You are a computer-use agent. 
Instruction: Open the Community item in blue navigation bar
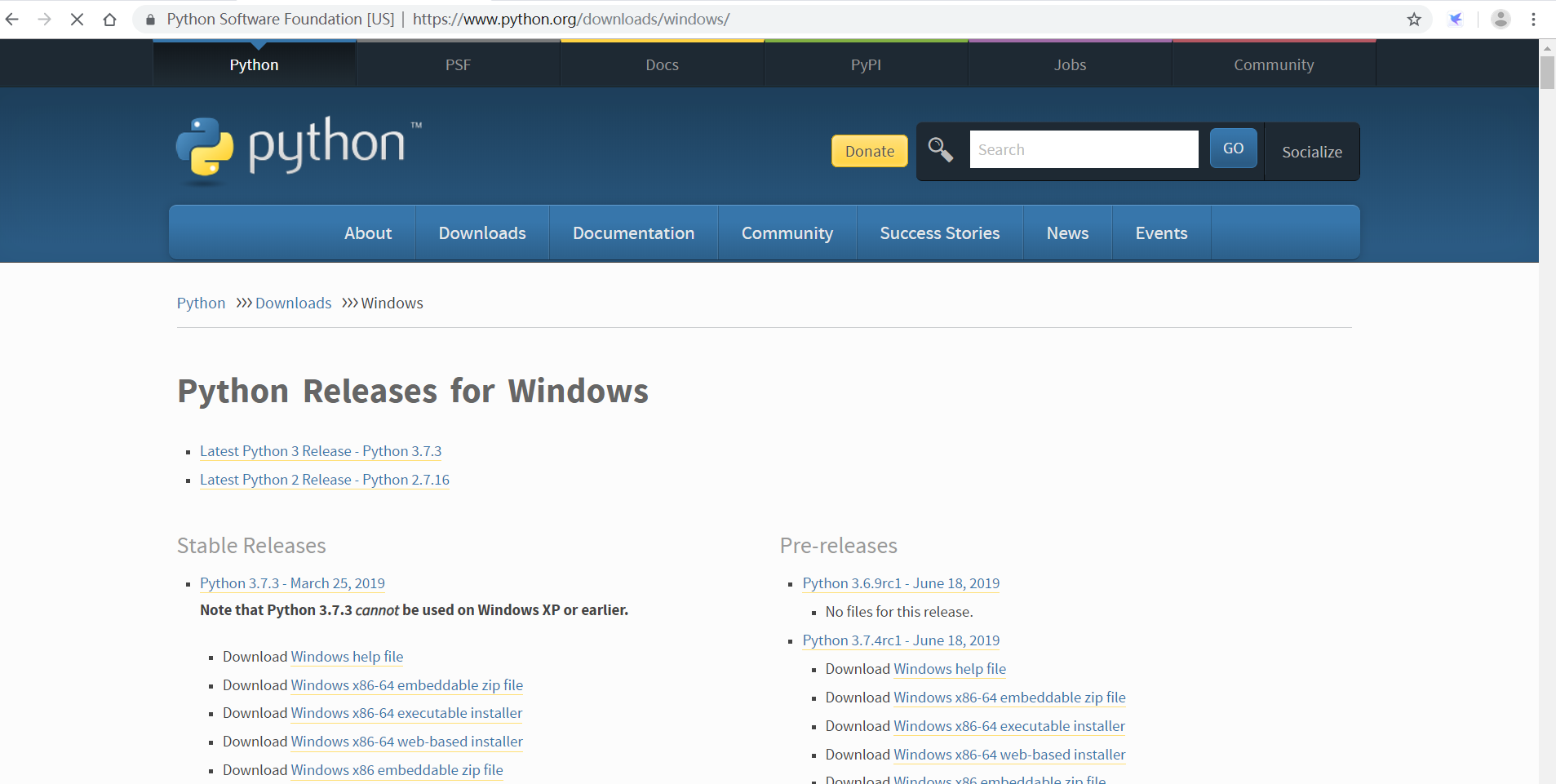tap(787, 233)
